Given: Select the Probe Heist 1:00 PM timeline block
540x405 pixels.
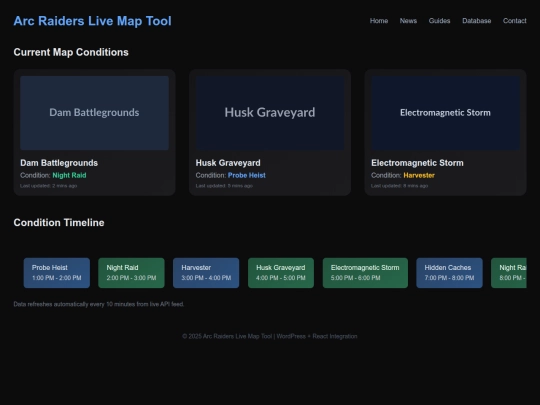Looking at the screenshot, I should 57,273.
